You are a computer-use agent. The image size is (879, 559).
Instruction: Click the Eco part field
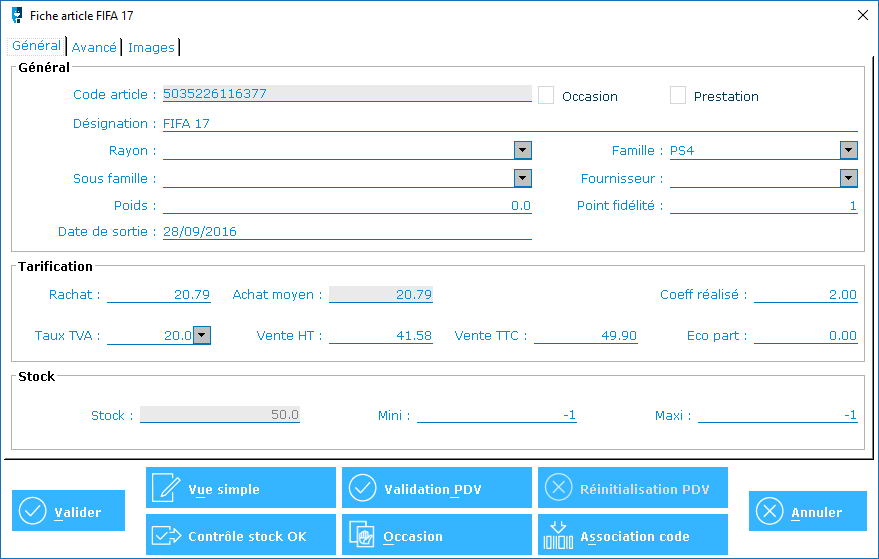click(806, 335)
